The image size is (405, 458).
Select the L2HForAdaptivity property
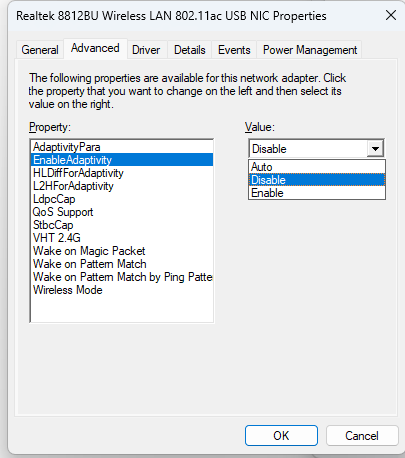[122, 186]
